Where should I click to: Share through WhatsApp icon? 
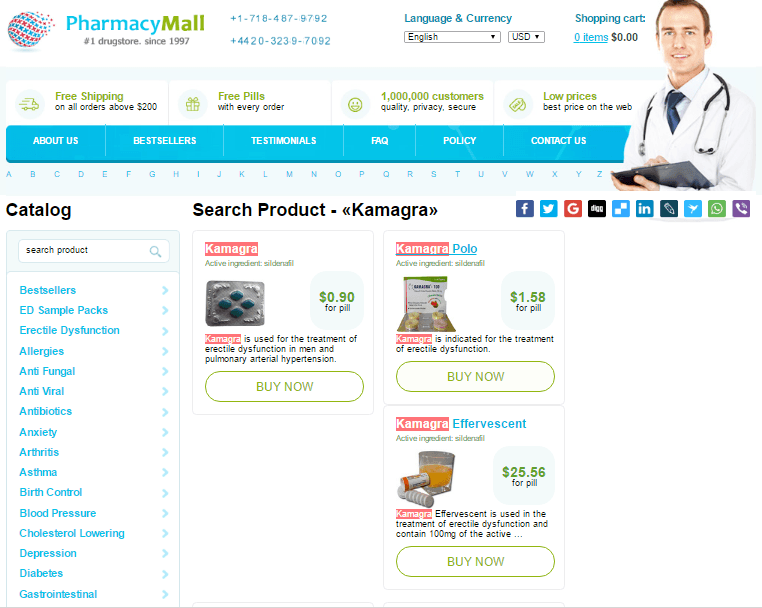tap(717, 209)
